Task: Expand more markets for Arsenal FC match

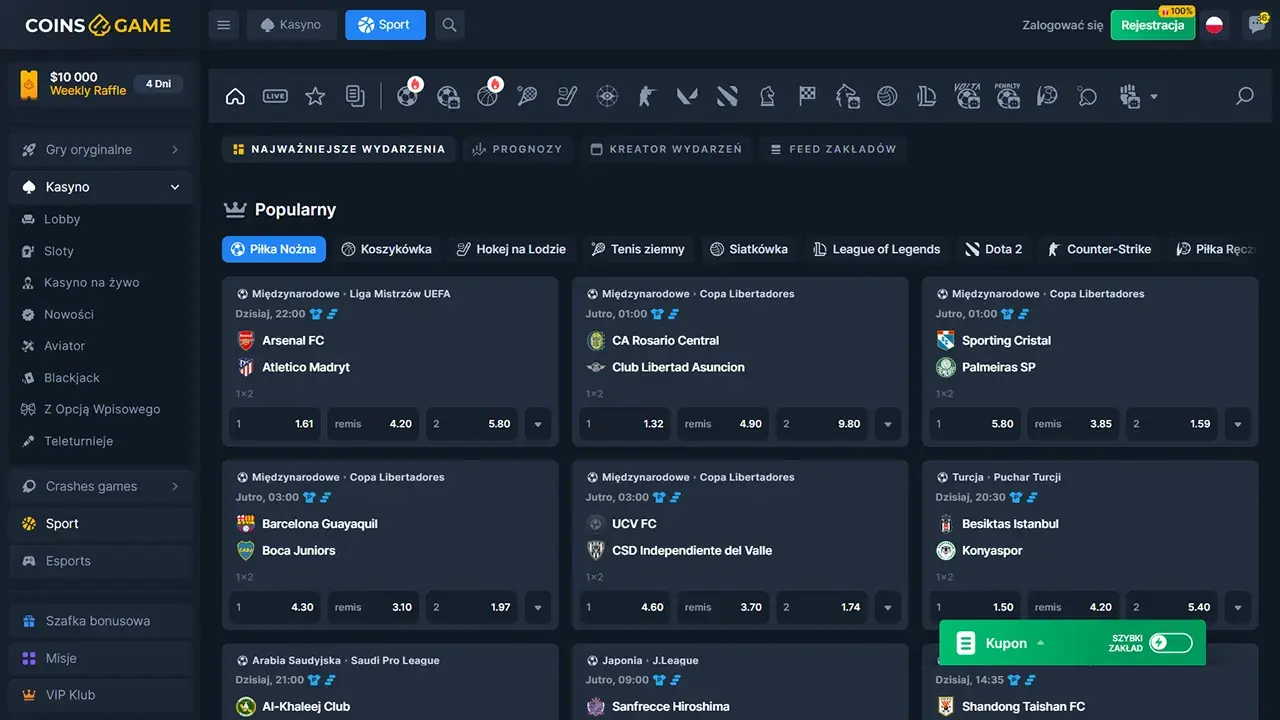Action: (x=538, y=424)
